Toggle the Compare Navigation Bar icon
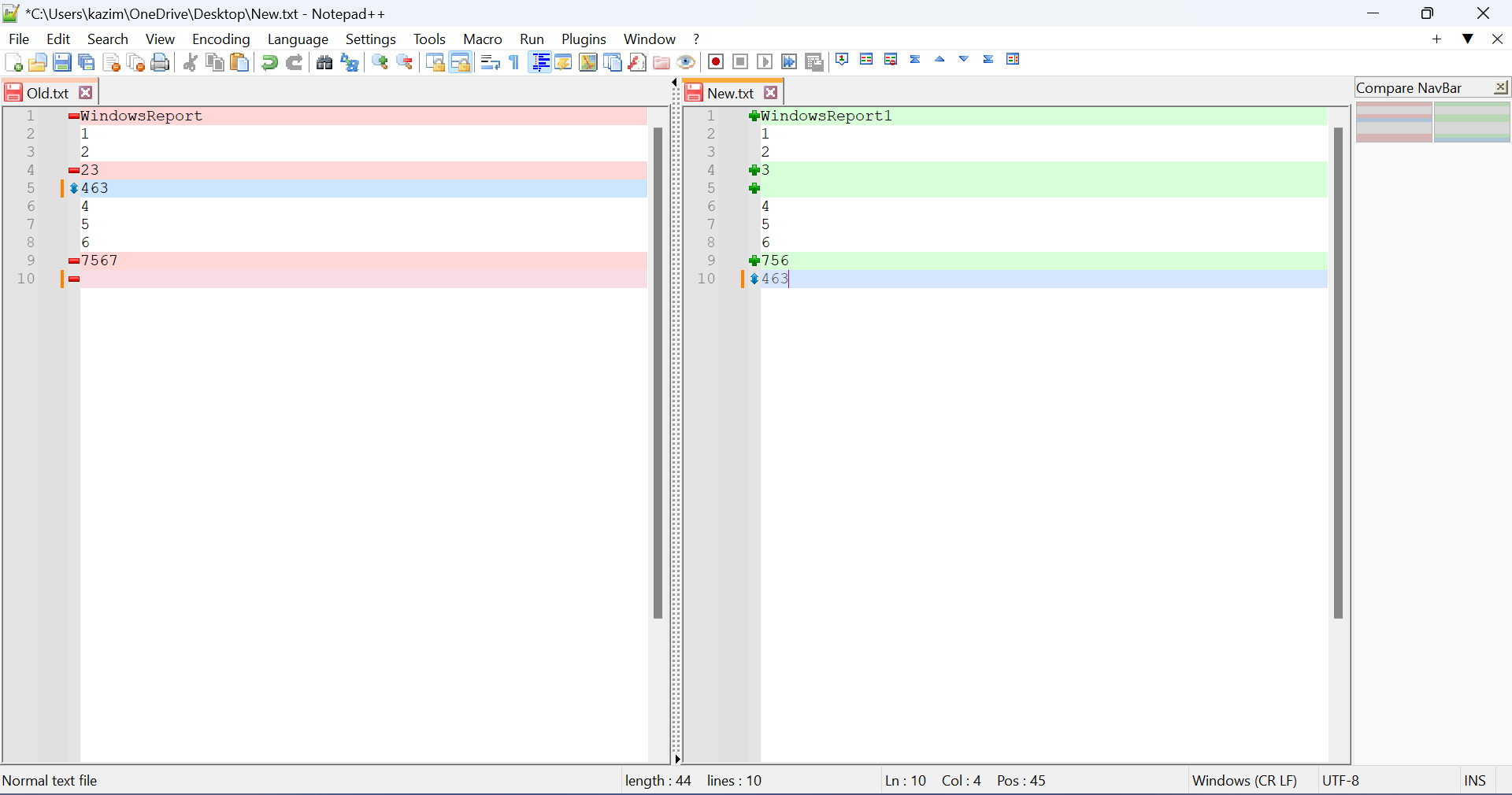Viewport: 1512px width, 795px height. (x=1013, y=59)
